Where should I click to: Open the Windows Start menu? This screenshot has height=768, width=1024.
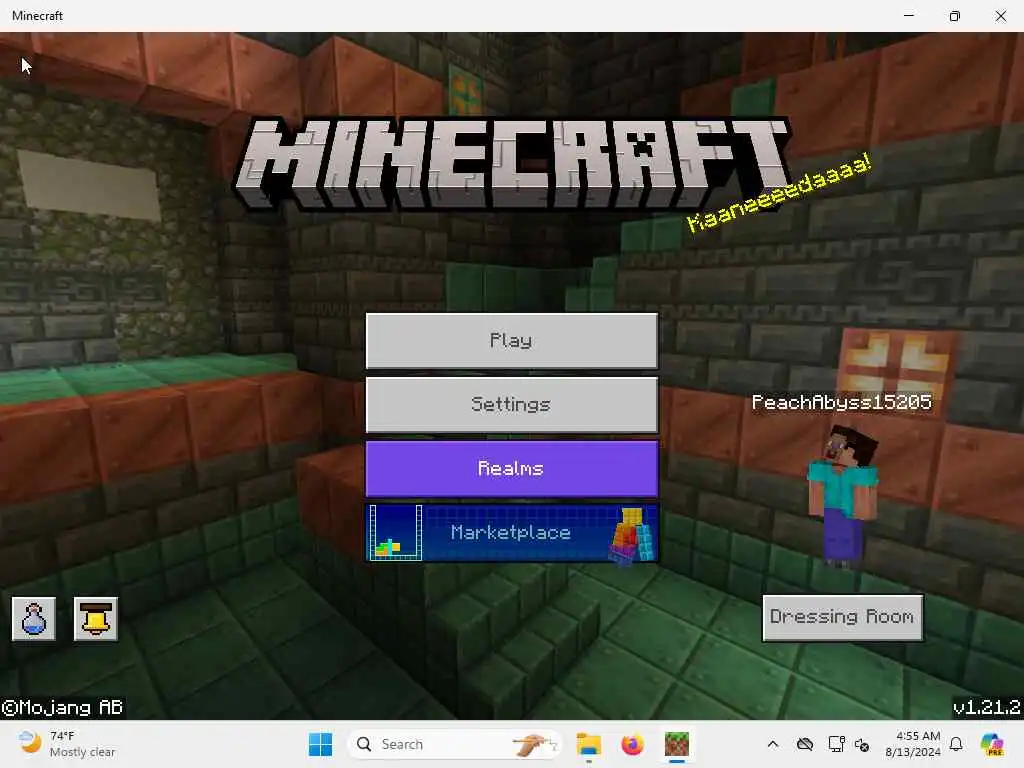click(320, 744)
